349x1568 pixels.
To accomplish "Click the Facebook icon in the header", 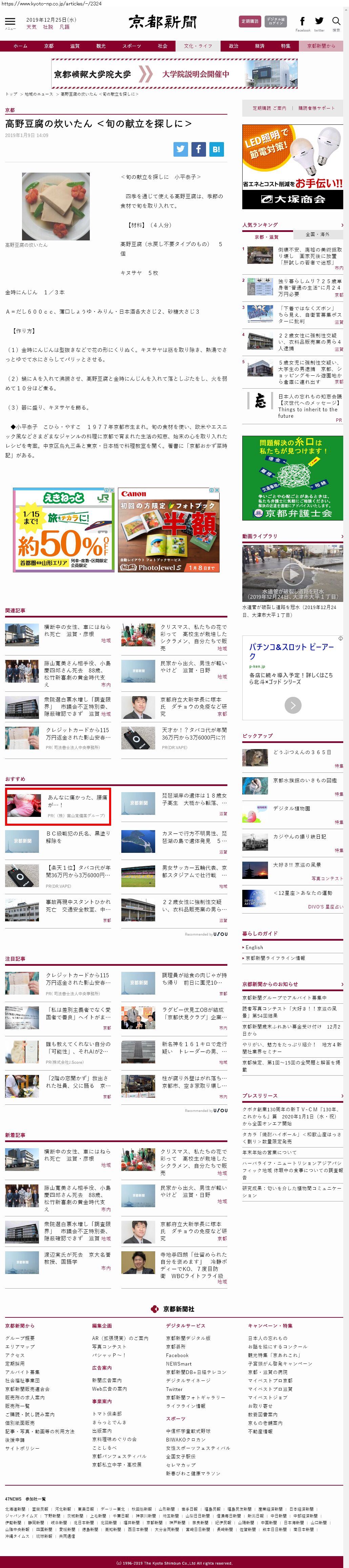I will pos(302,21).
